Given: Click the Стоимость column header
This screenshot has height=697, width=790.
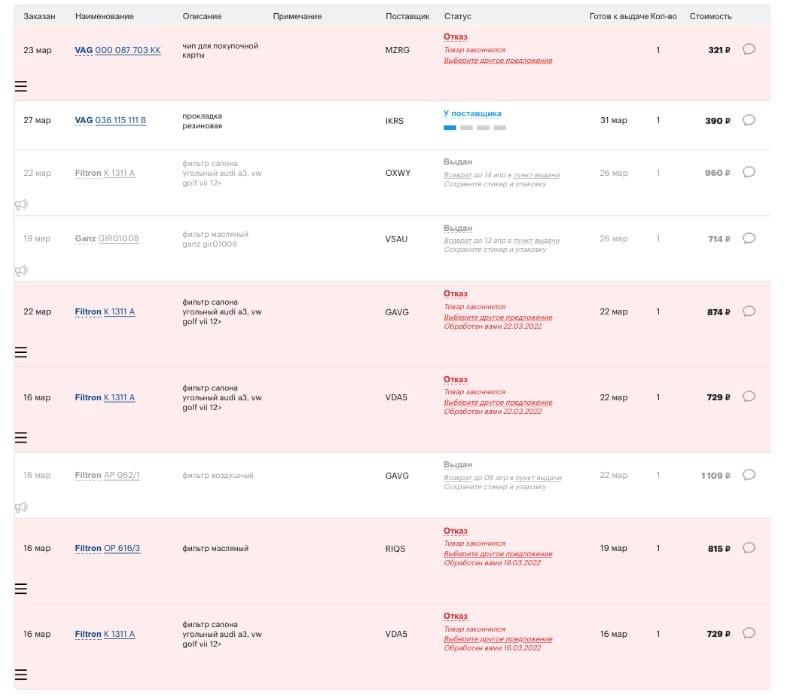Looking at the screenshot, I should (x=710, y=17).
